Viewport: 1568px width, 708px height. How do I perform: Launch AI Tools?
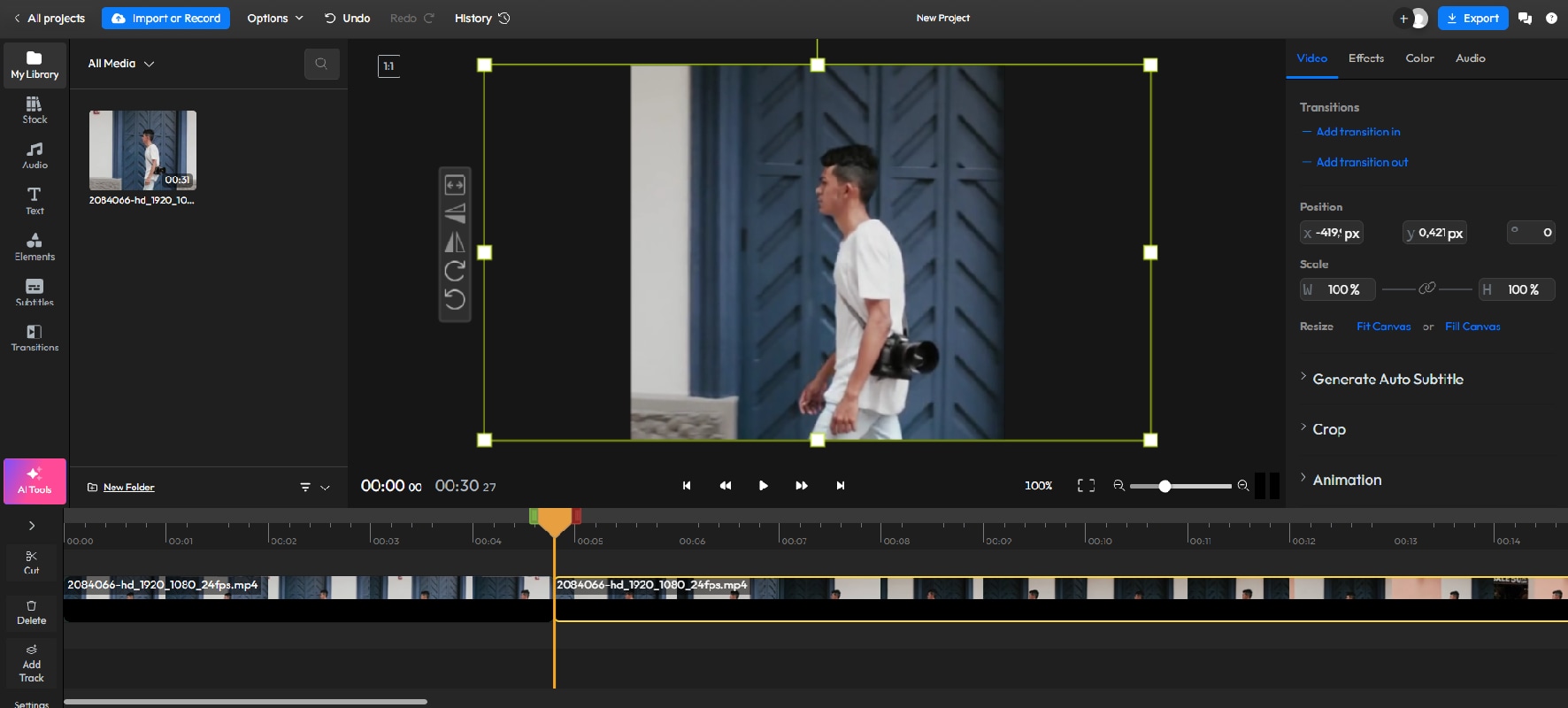[35, 481]
